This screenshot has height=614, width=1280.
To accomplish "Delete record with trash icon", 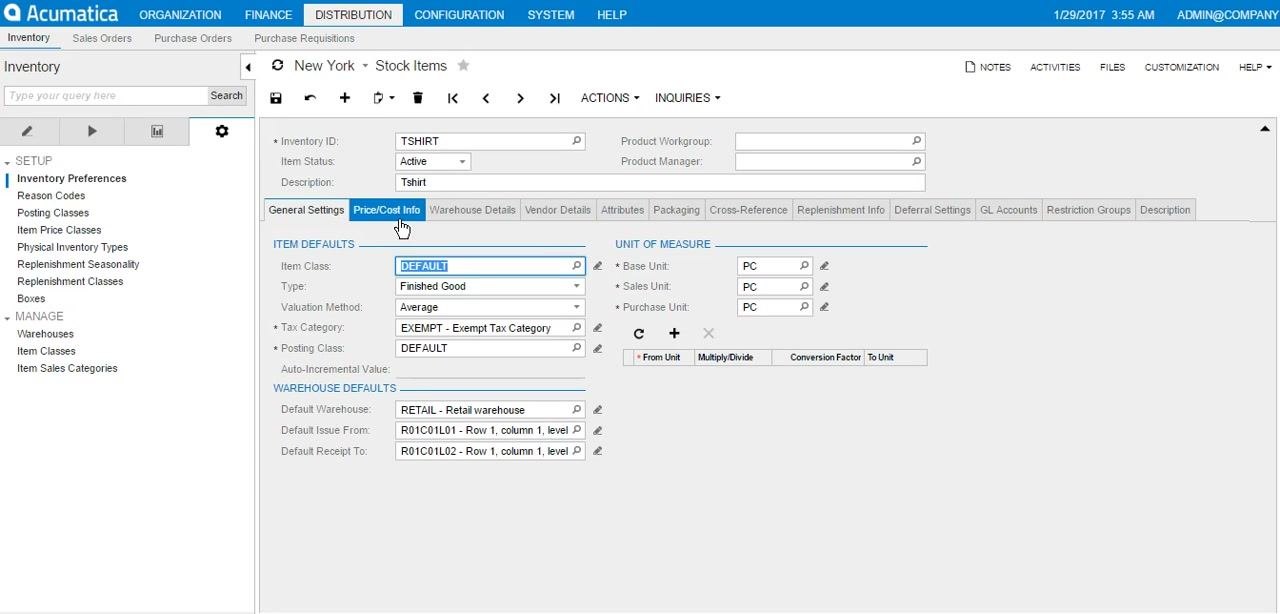I will point(418,98).
